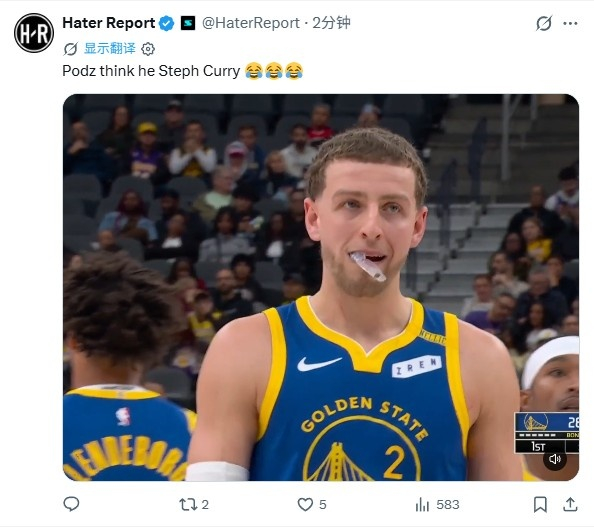Play the Golden State player video

click(321, 287)
